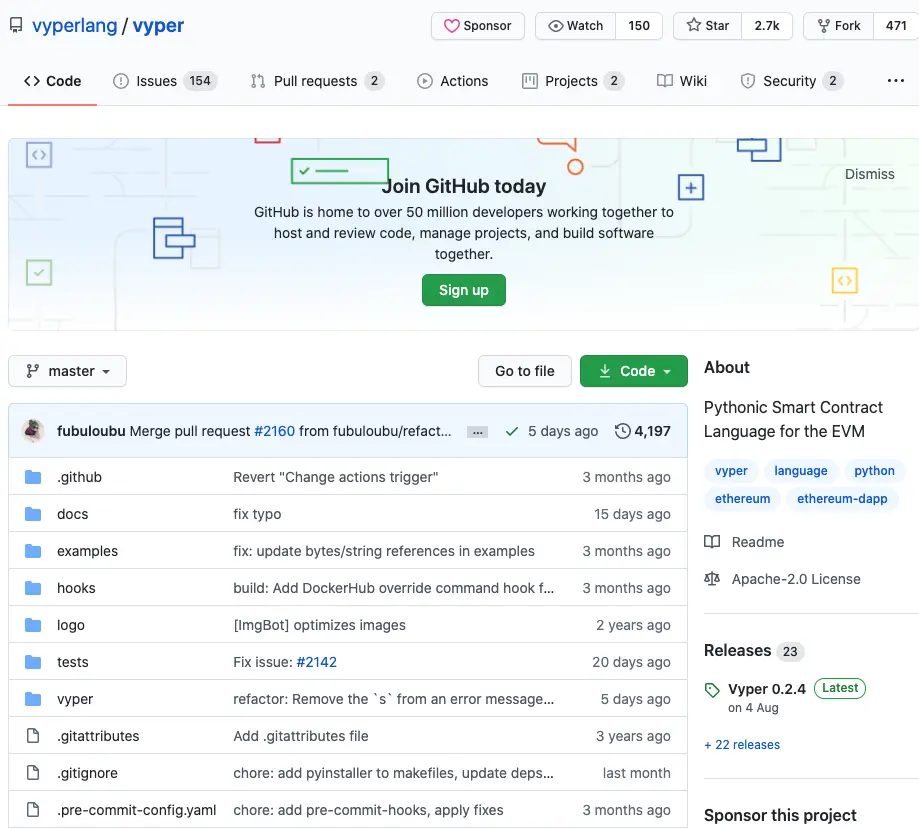
Task: Open the Security tab
Action: click(792, 81)
